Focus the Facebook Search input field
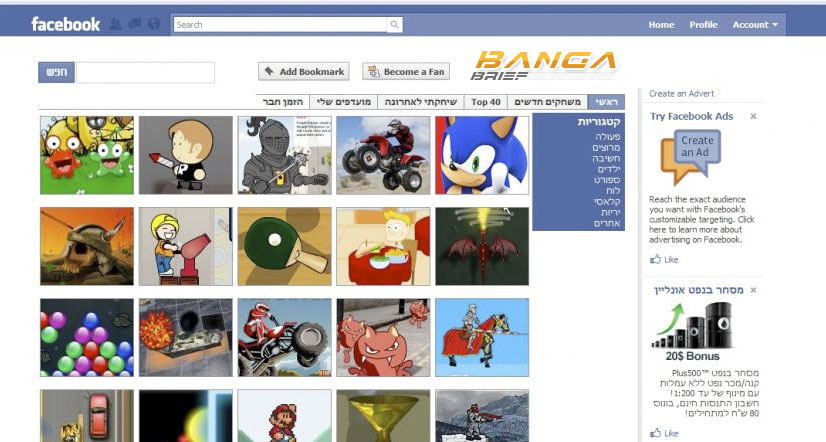Viewport: 826px width, 442px height. tap(280, 25)
